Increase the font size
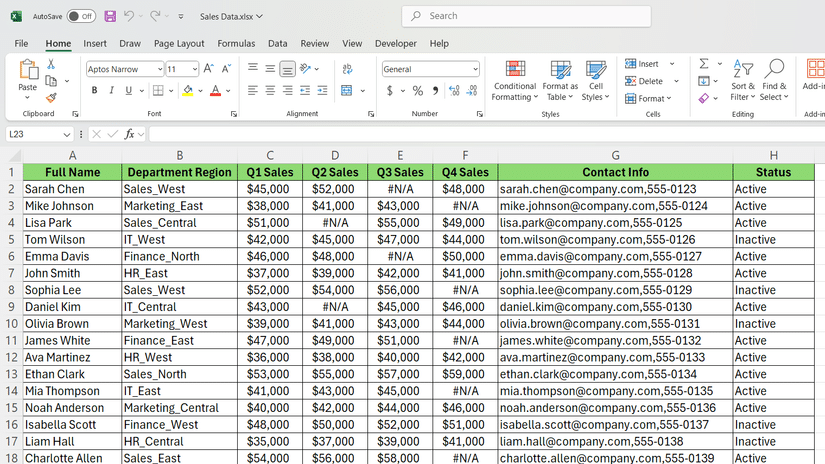 208,69
